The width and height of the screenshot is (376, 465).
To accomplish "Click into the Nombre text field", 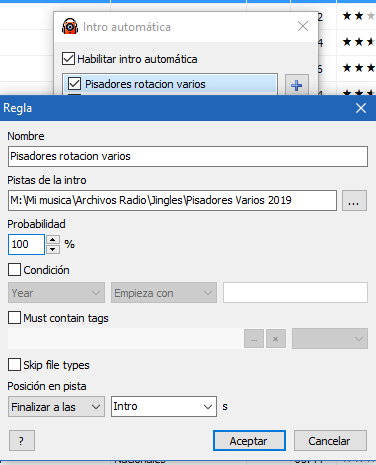I will point(188,156).
